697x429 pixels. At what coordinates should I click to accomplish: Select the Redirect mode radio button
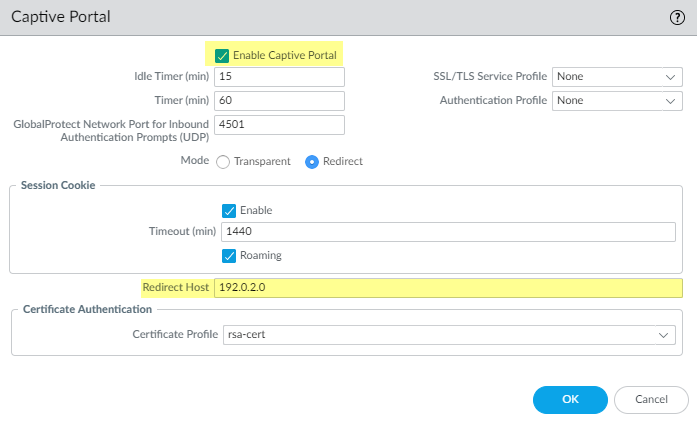(312, 161)
